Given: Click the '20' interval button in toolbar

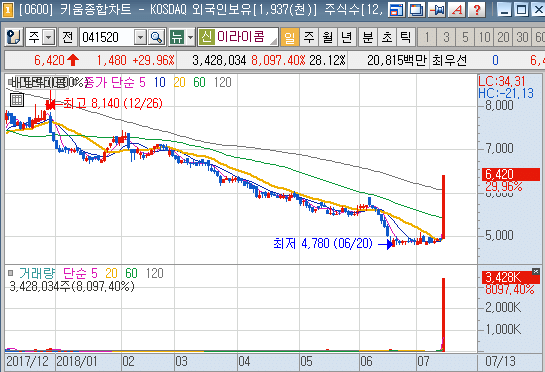Looking at the screenshot, I should (503, 37).
